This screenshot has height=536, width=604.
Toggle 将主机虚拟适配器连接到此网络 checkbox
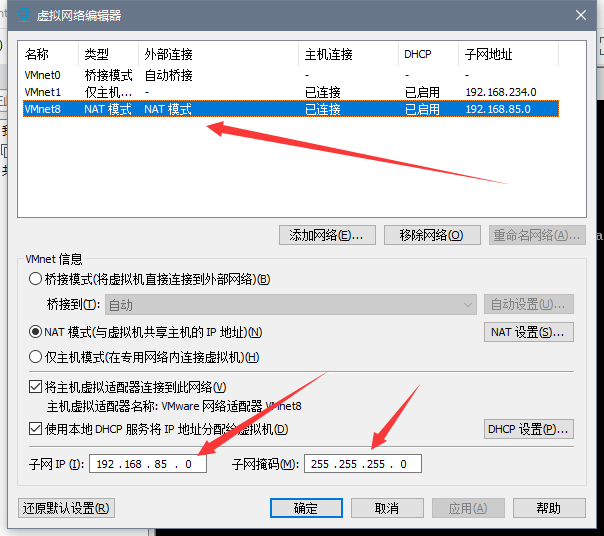(35, 386)
